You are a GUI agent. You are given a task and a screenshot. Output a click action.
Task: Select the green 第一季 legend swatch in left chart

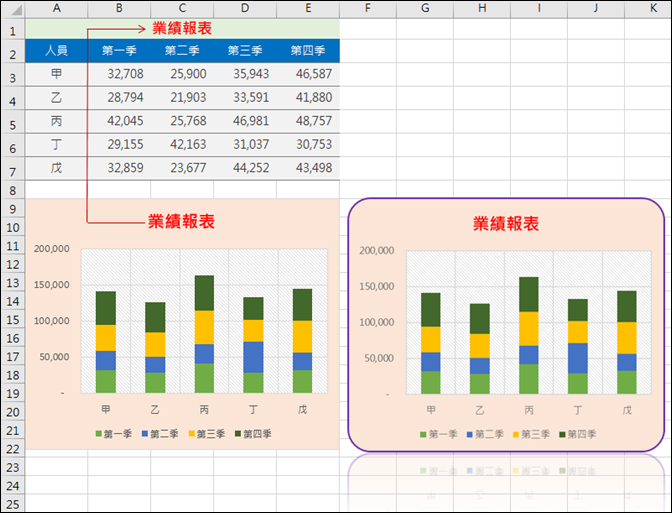coord(99,434)
